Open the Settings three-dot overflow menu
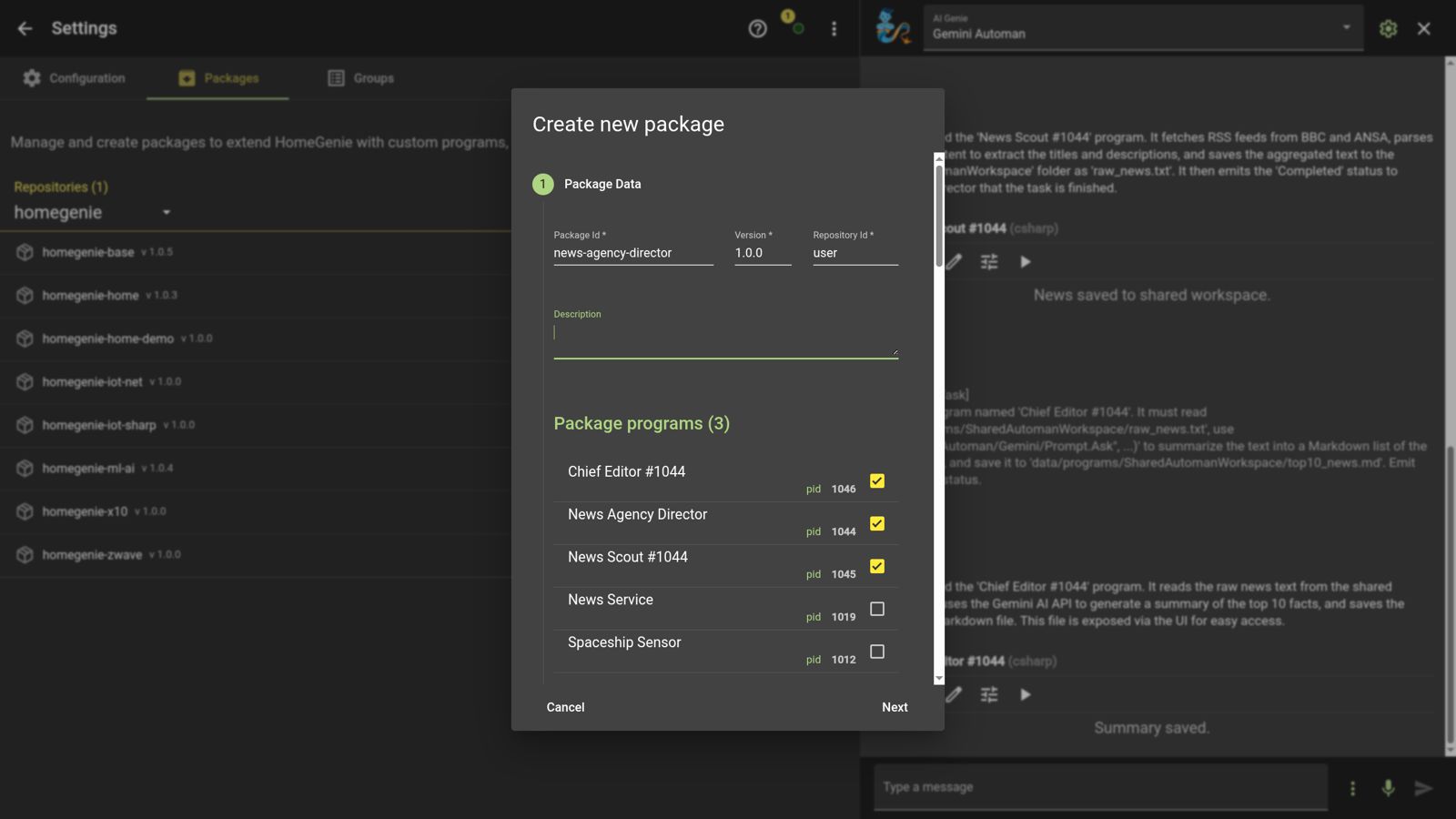This screenshot has height=819, width=1456. tap(834, 28)
